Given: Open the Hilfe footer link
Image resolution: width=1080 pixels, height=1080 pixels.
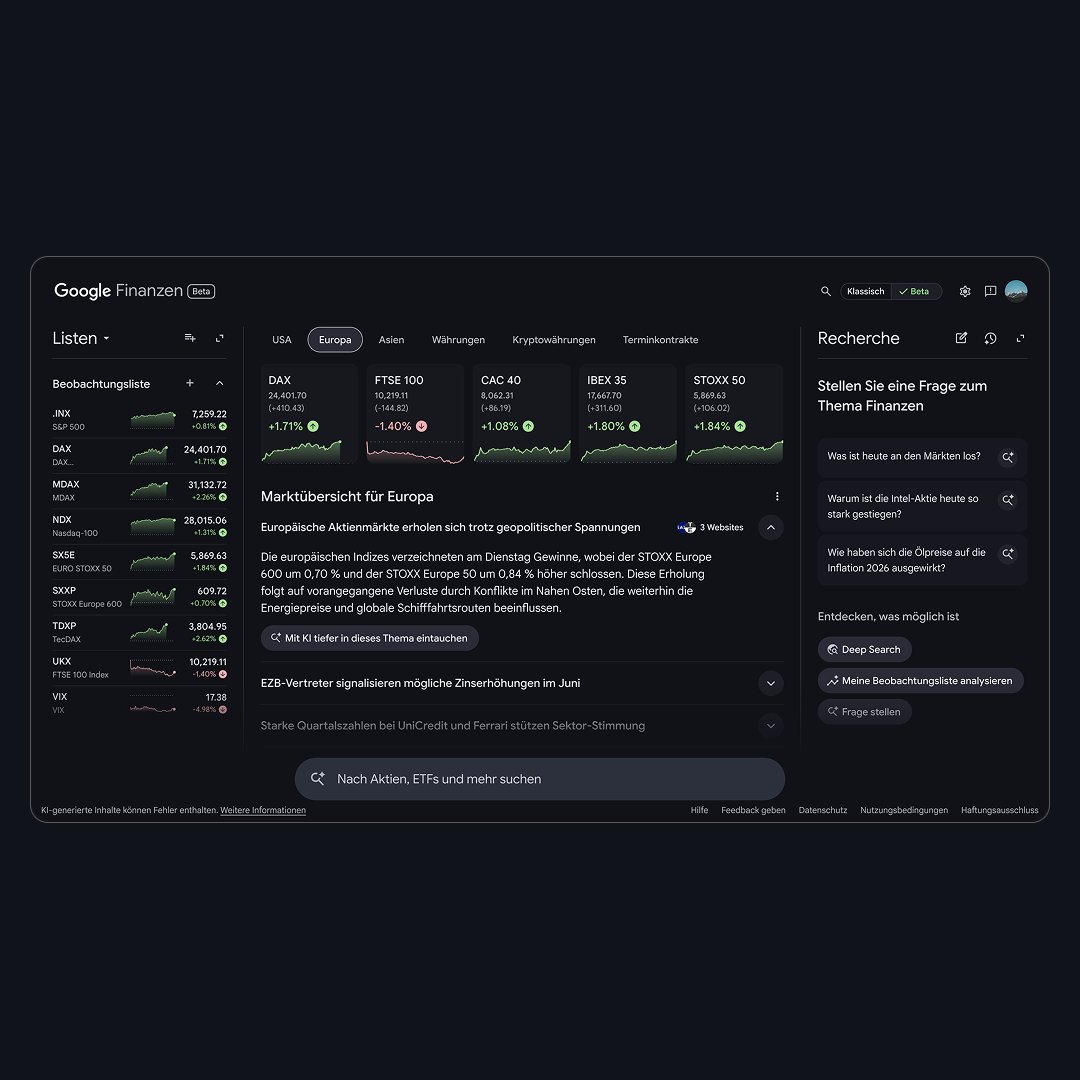Looking at the screenshot, I should [x=699, y=810].
